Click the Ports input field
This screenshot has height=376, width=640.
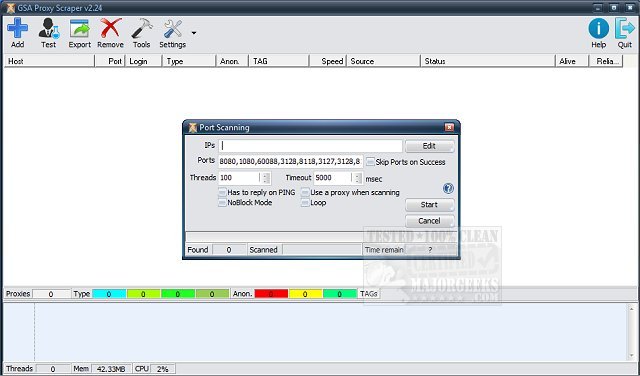291,162
